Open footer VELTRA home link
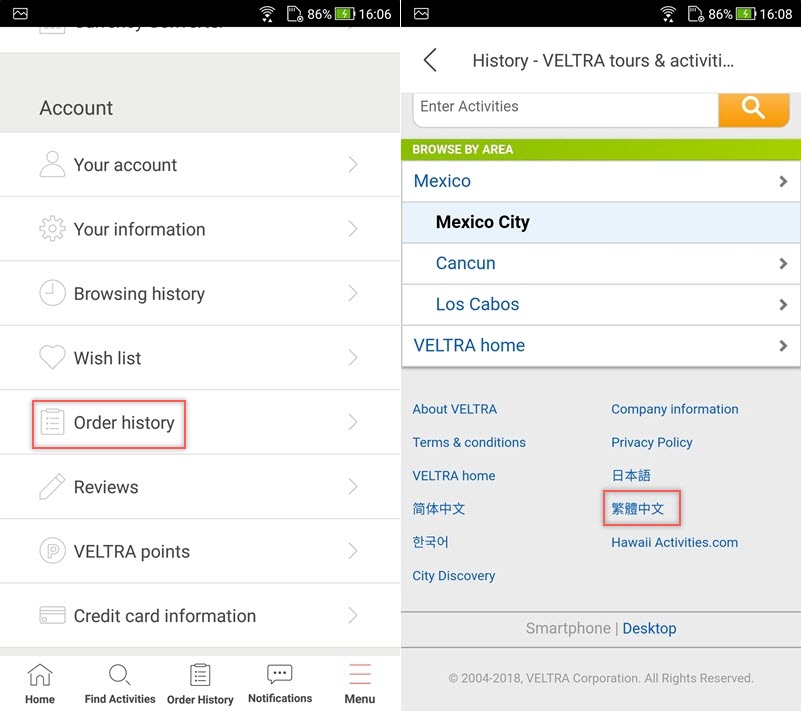The height and width of the screenshot is (711, 801). coord(454,476)
